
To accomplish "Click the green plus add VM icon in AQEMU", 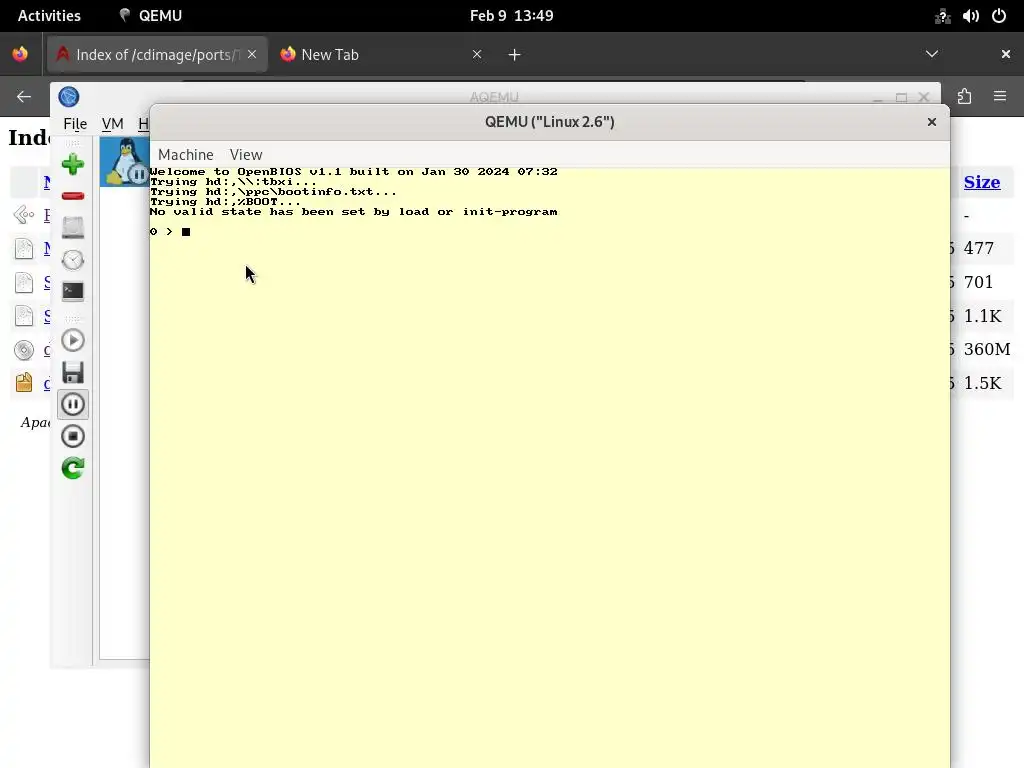I will (72, 164).
